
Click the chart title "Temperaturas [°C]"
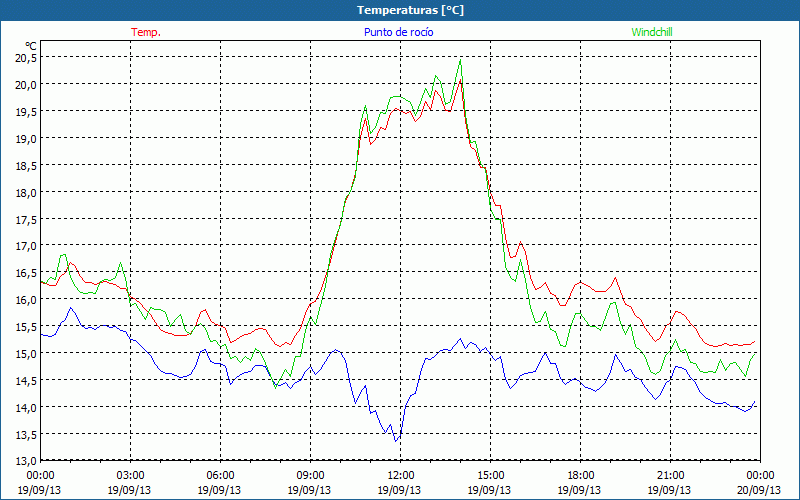[410, 10]
